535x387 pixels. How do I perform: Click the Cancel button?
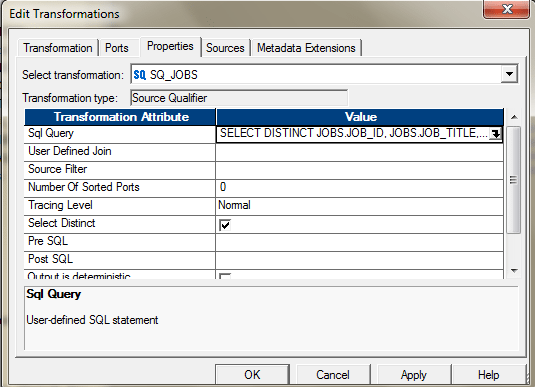click(x=333, y=375)
